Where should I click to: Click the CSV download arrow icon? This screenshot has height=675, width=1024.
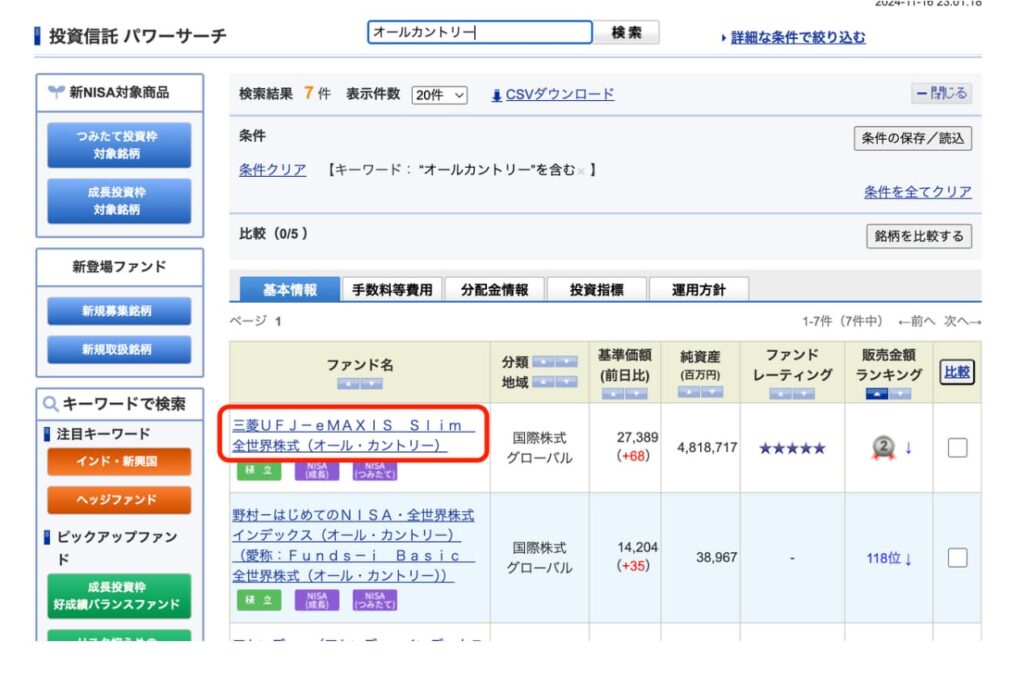(x=496, y=95)
